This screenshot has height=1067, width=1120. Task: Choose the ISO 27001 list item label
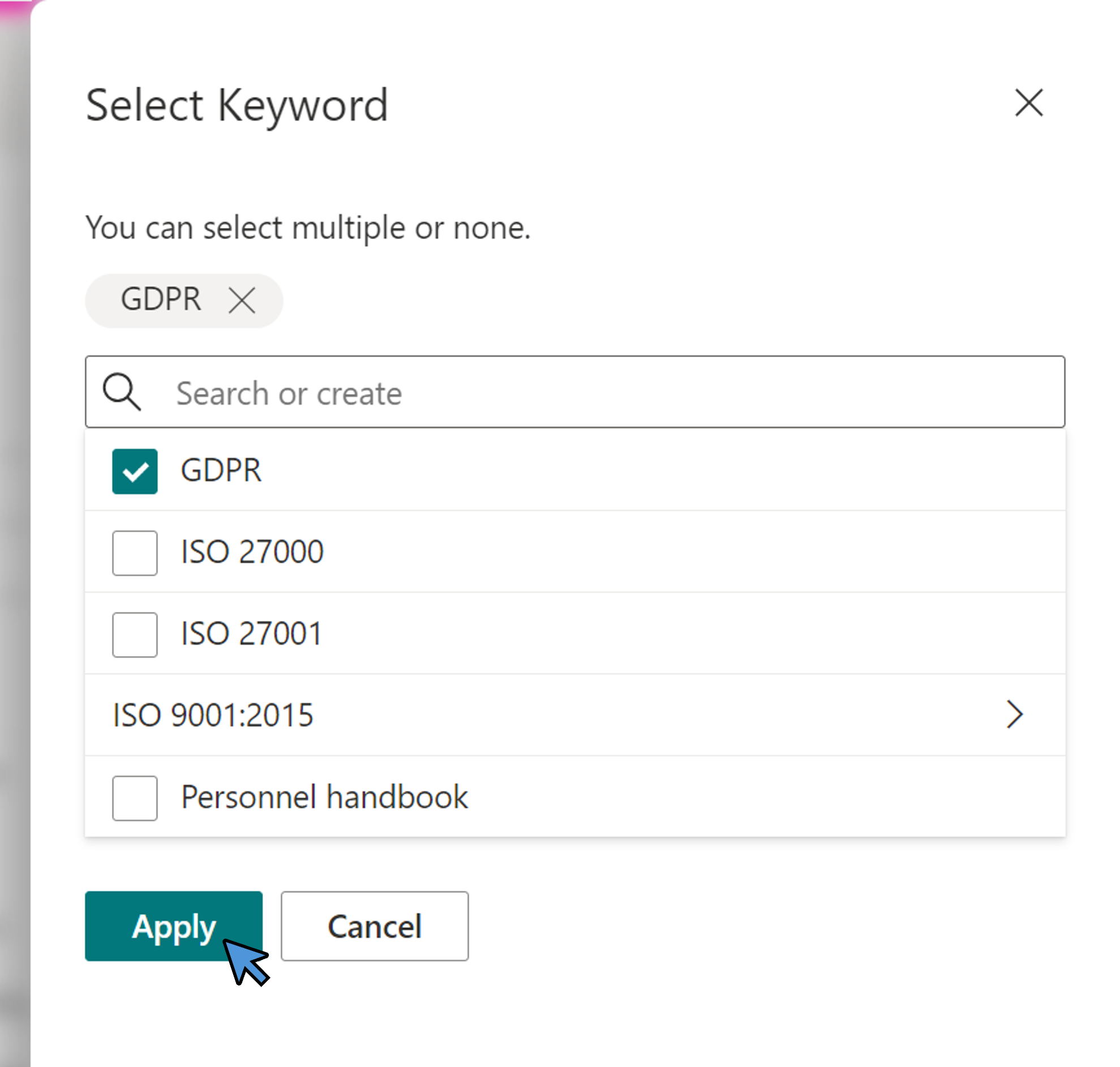tap(251, 633)
